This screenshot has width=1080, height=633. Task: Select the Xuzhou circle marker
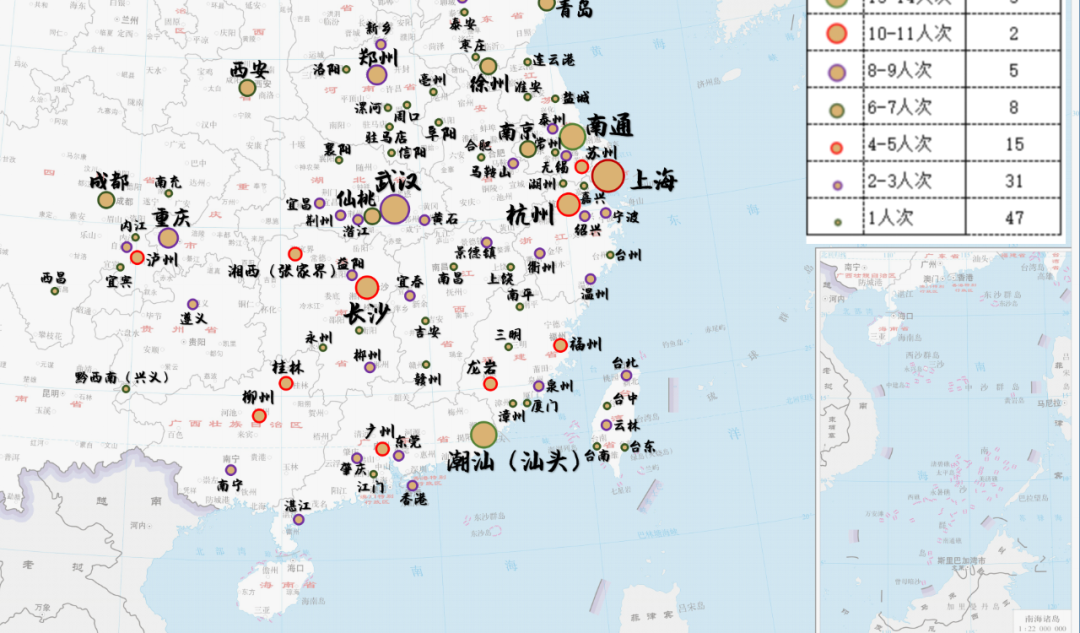pyautogui.click(x=488, y=66)
